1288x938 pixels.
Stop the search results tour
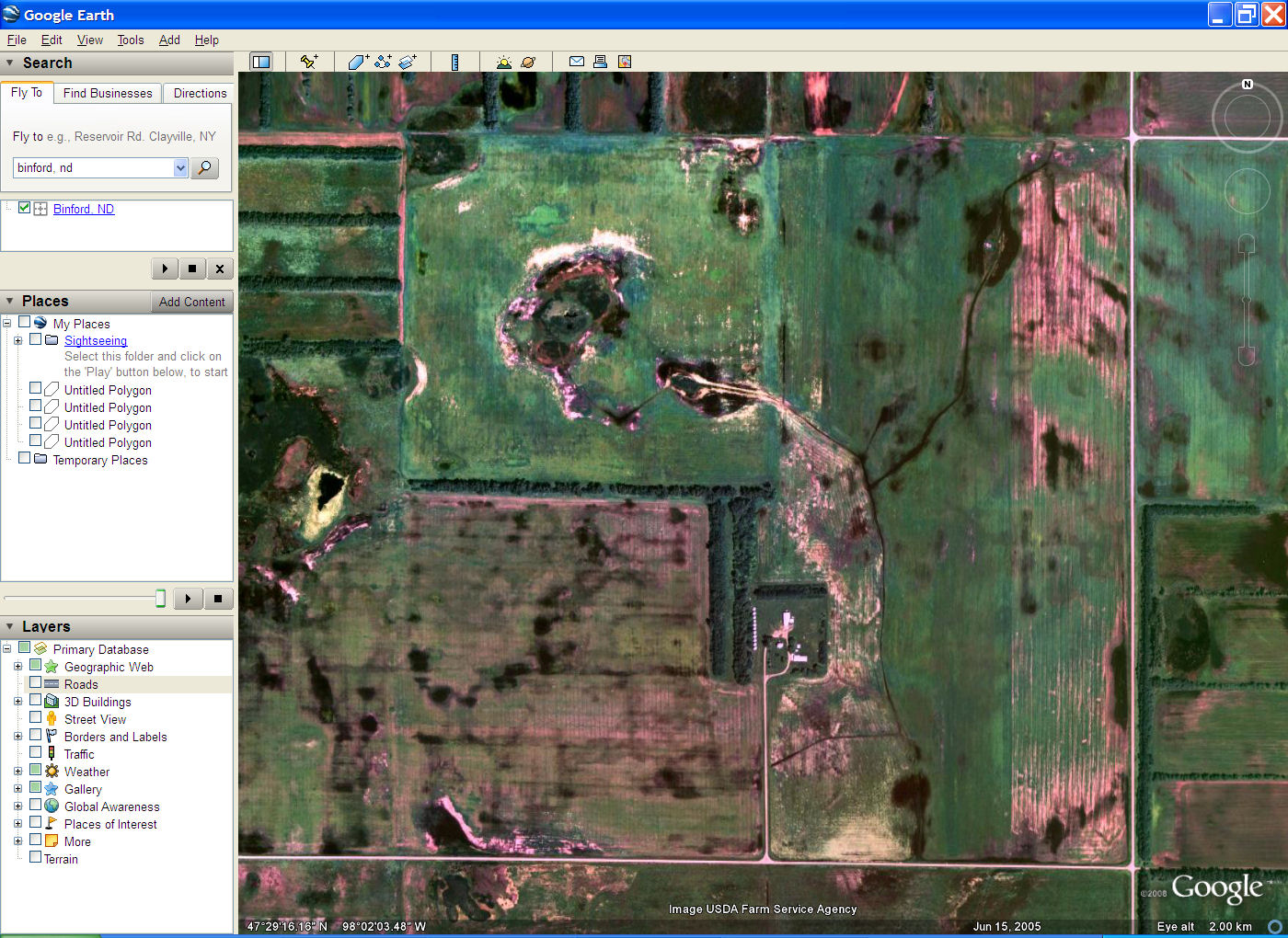tap(191, 269)
